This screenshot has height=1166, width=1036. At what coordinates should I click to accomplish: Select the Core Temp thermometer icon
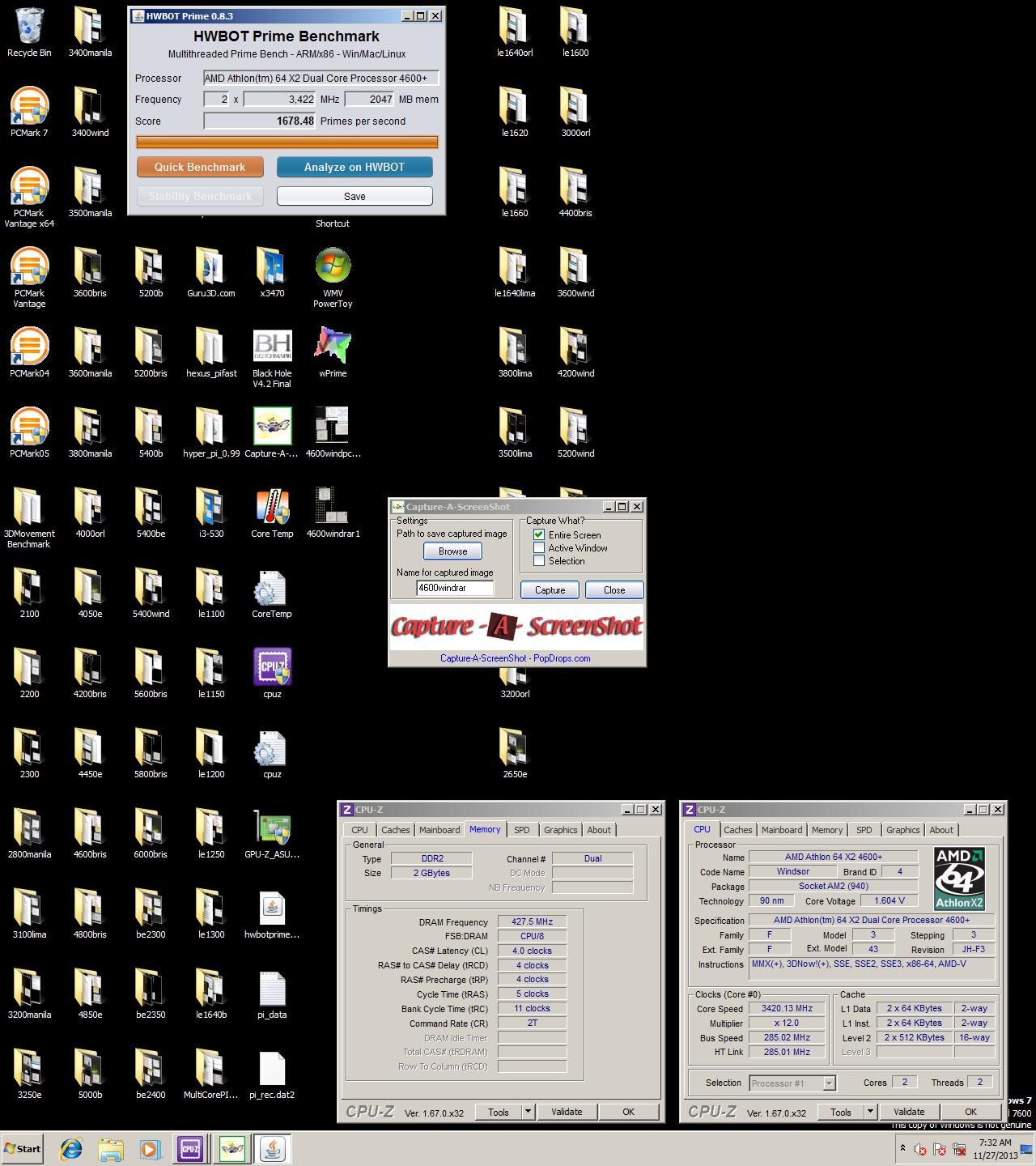pyautogui.click(x=272, y=508)
